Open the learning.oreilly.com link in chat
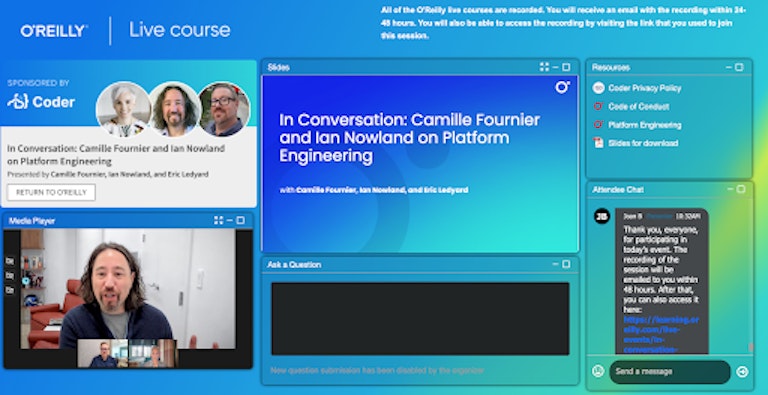Image resolution: width=768 pixels, height=395 pixels. 661,334
